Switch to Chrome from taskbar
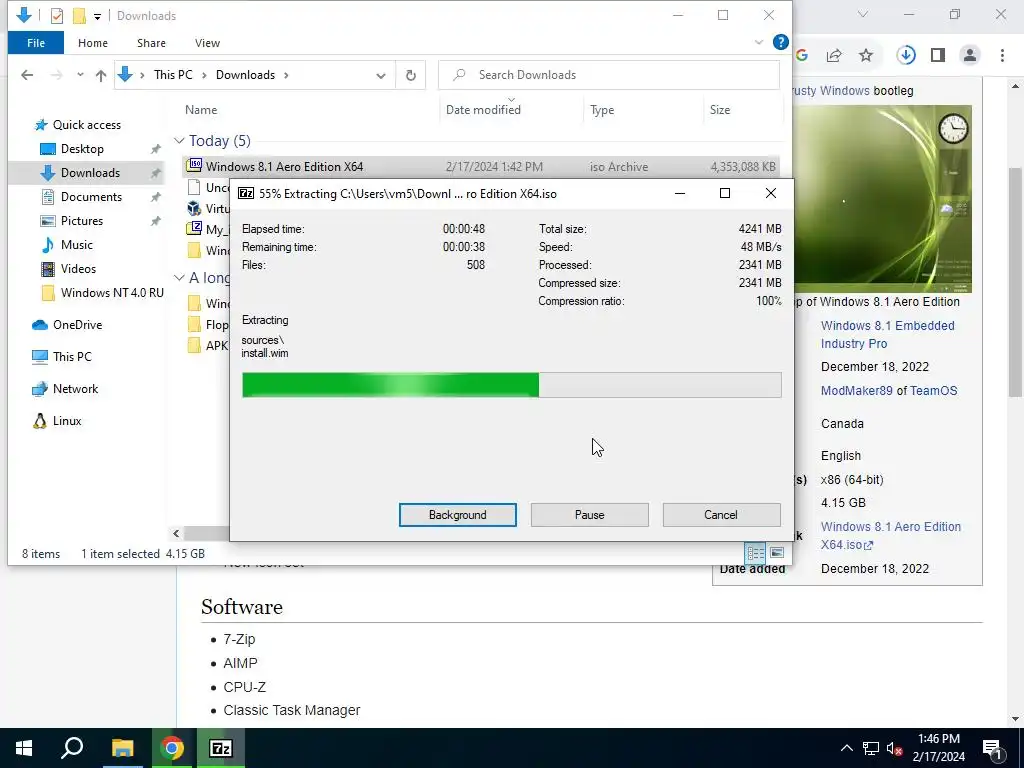 (x=172, y=748)
